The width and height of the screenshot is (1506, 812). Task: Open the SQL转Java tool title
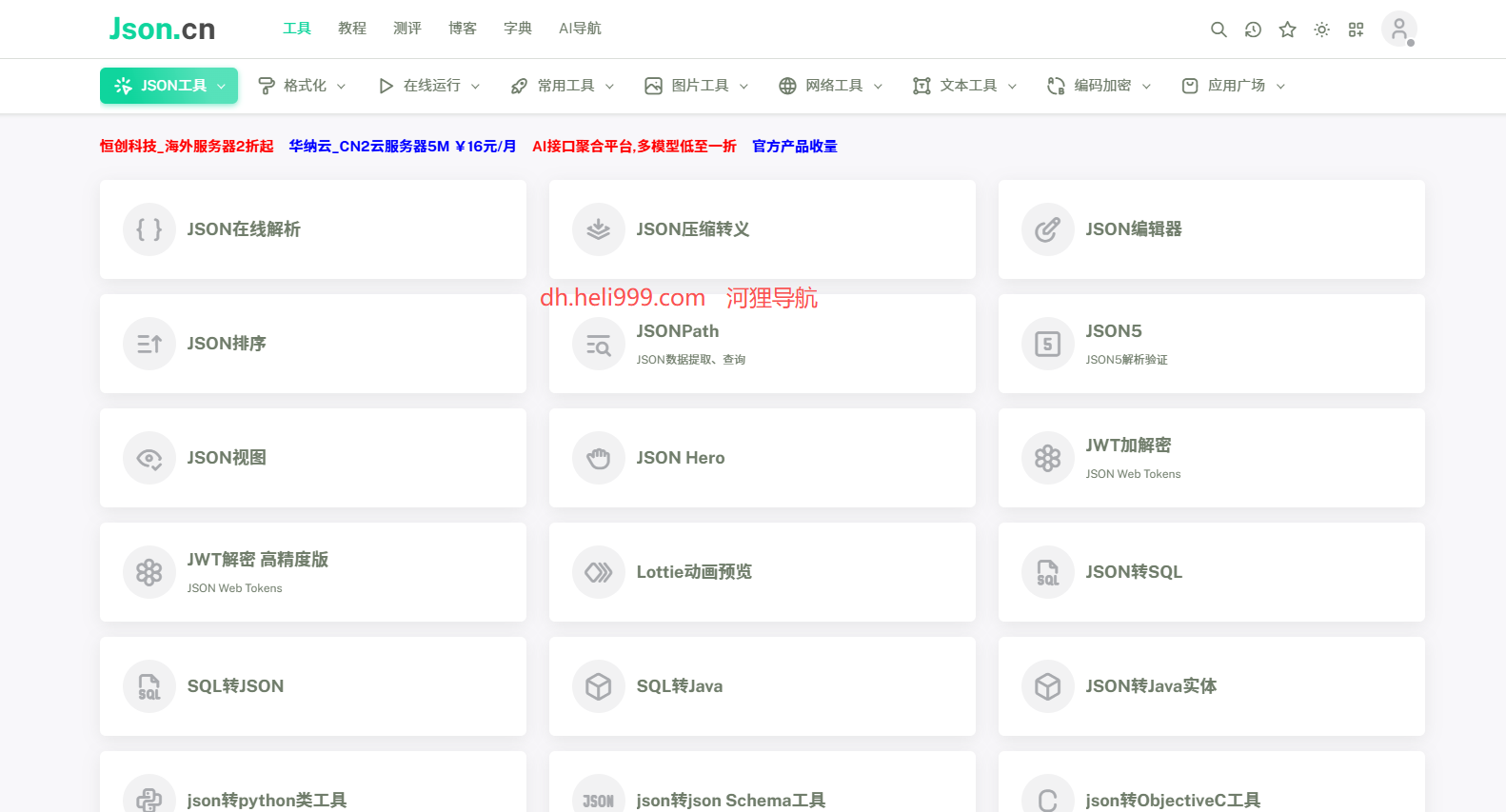tap(680, 686)
